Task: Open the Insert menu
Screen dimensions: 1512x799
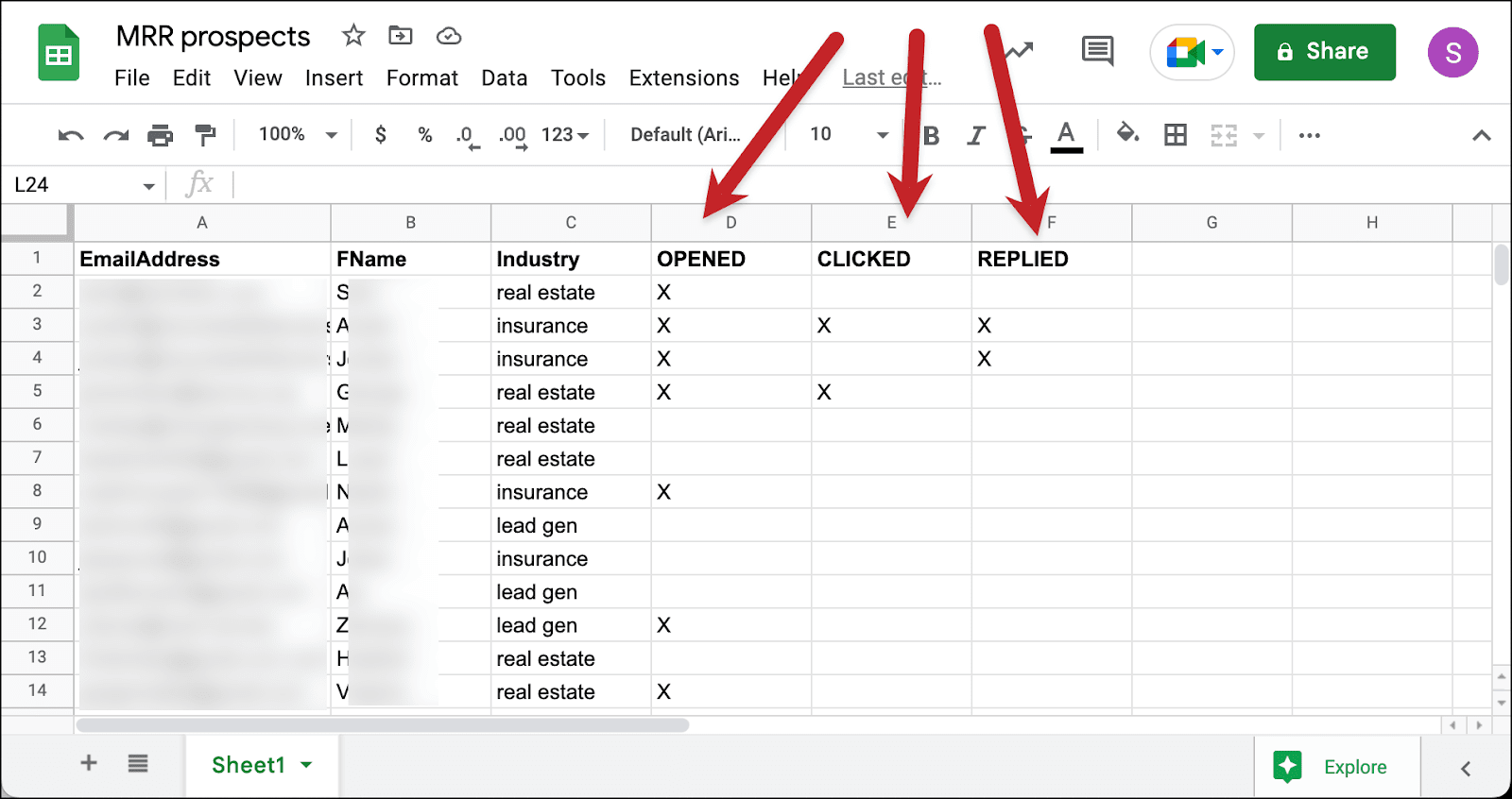Action: (x=335, y=78)
